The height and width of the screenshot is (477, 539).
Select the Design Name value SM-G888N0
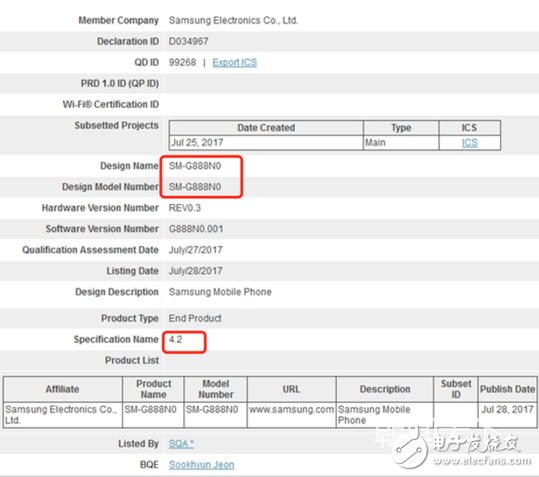point(195,166)
